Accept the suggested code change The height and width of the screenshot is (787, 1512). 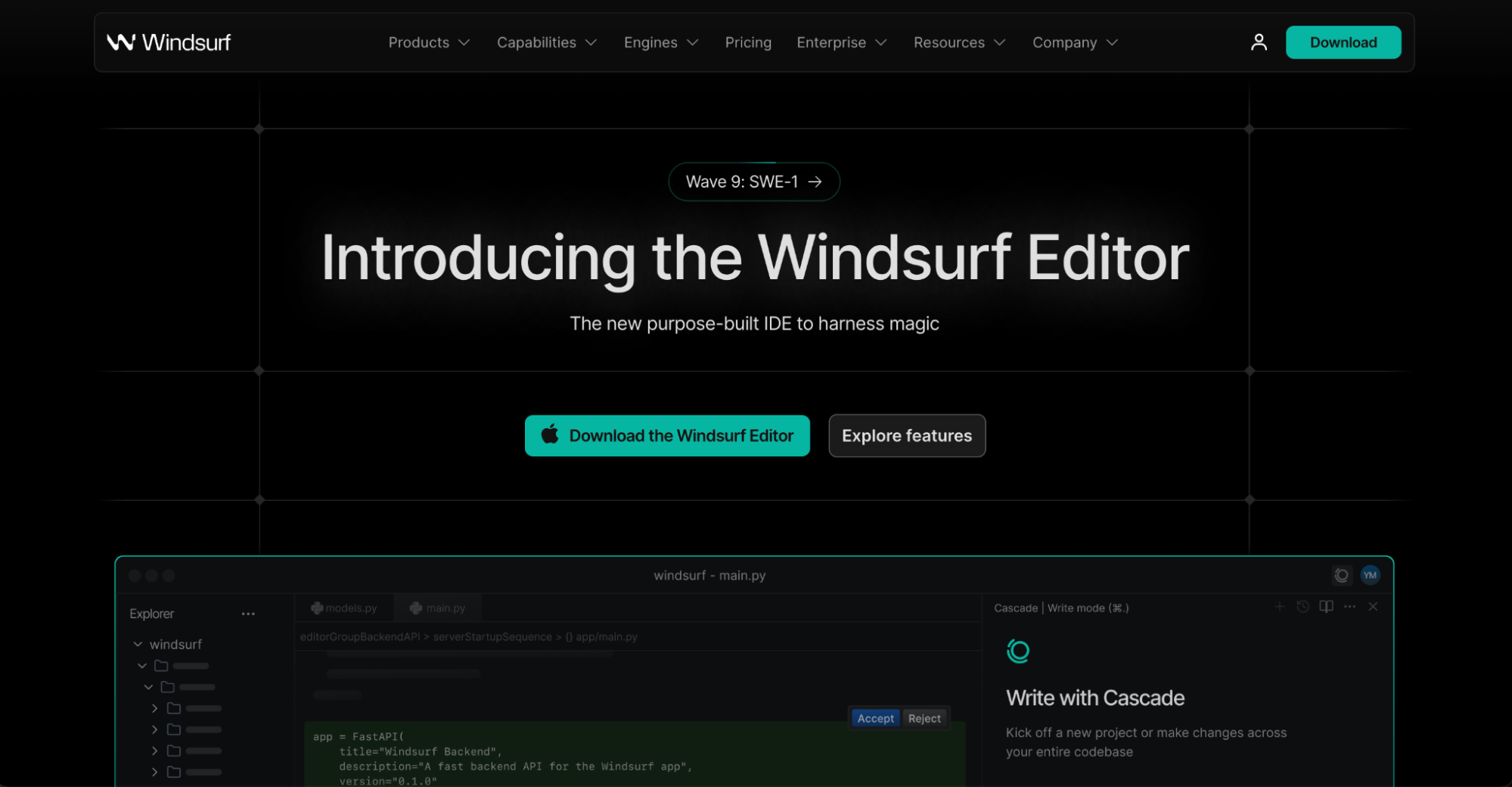point(875,718)
